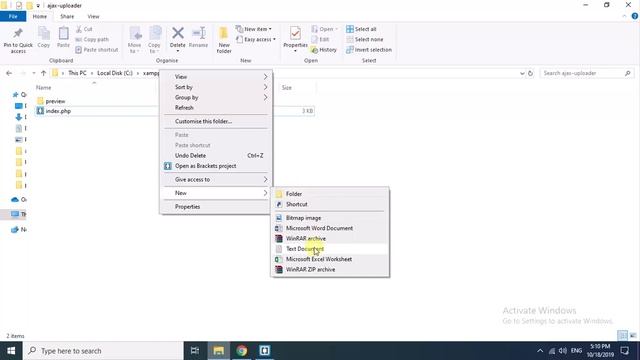Click the Back navigation arrow
The height and width of the screenshot is (360, 640).
point(9,73)
